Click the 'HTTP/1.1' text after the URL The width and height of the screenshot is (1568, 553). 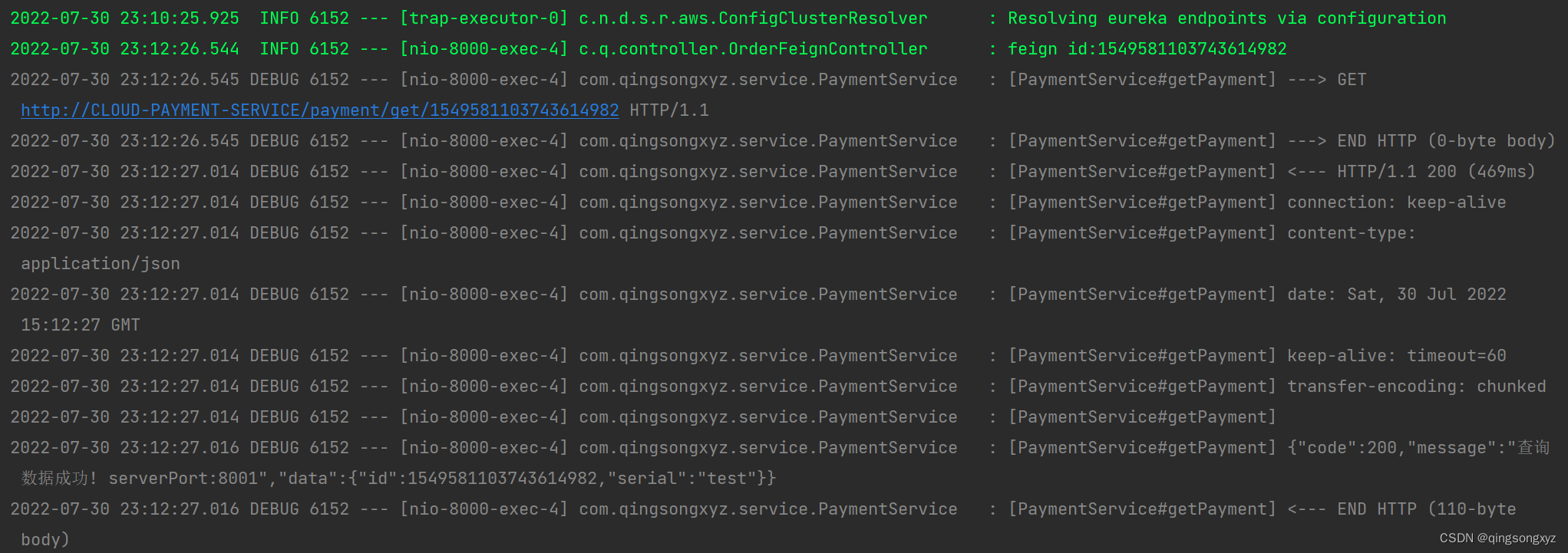tap(669, 110)
